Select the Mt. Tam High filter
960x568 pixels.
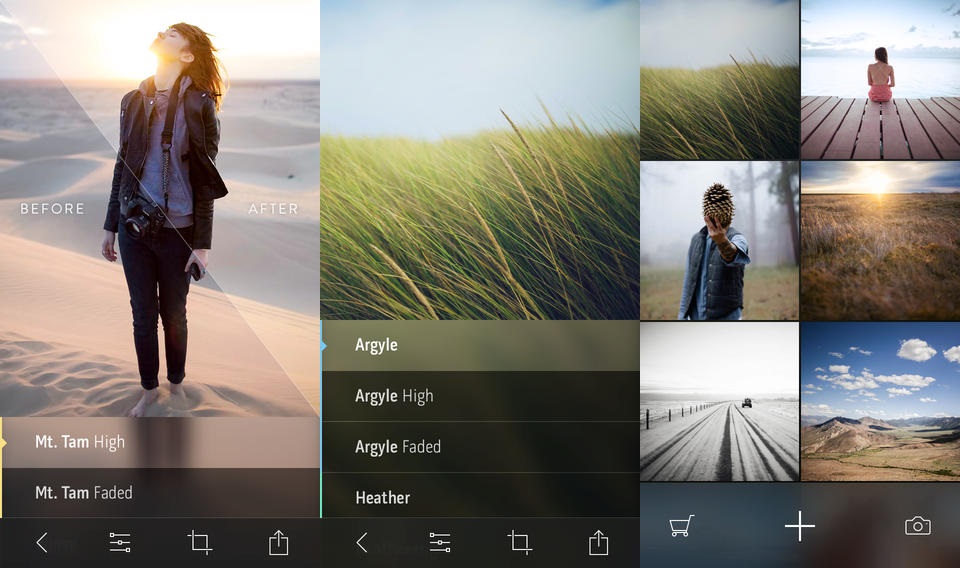160,442
